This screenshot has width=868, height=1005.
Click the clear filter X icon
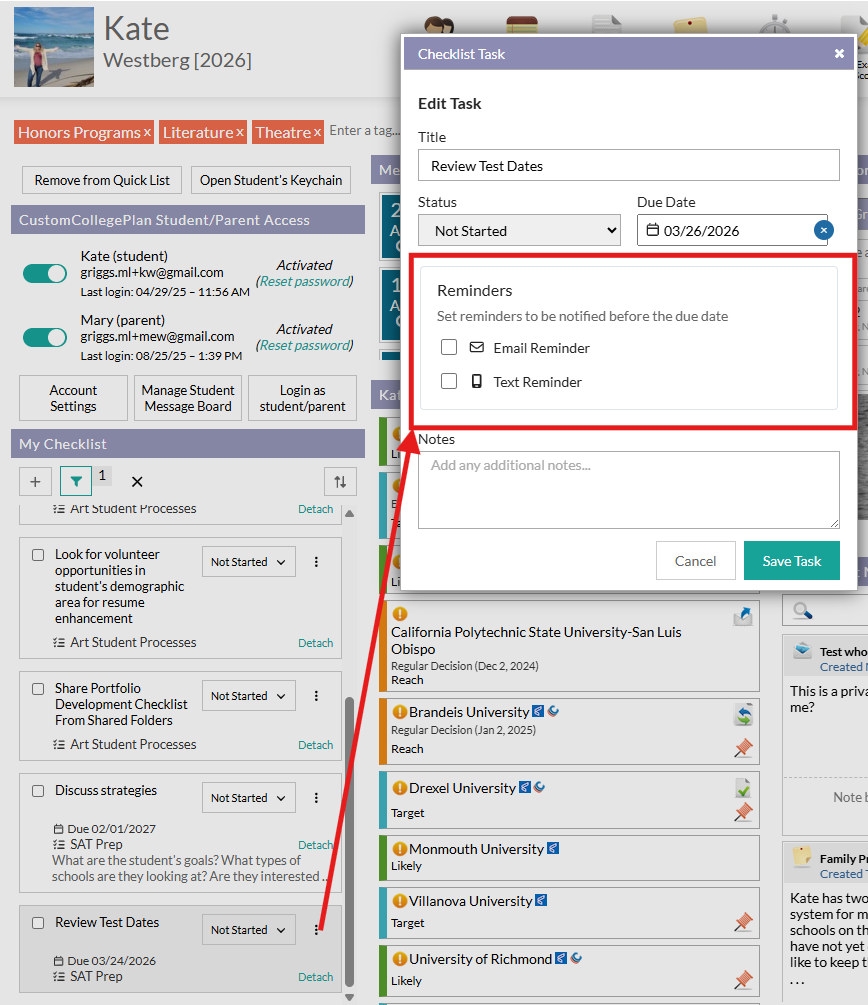[x=137, y=481]
